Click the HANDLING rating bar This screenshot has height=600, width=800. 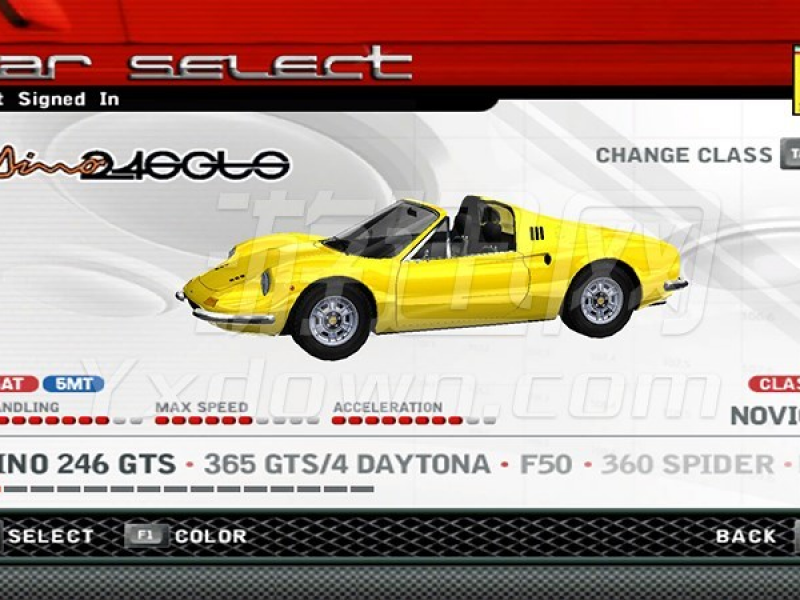click(70, 421)
